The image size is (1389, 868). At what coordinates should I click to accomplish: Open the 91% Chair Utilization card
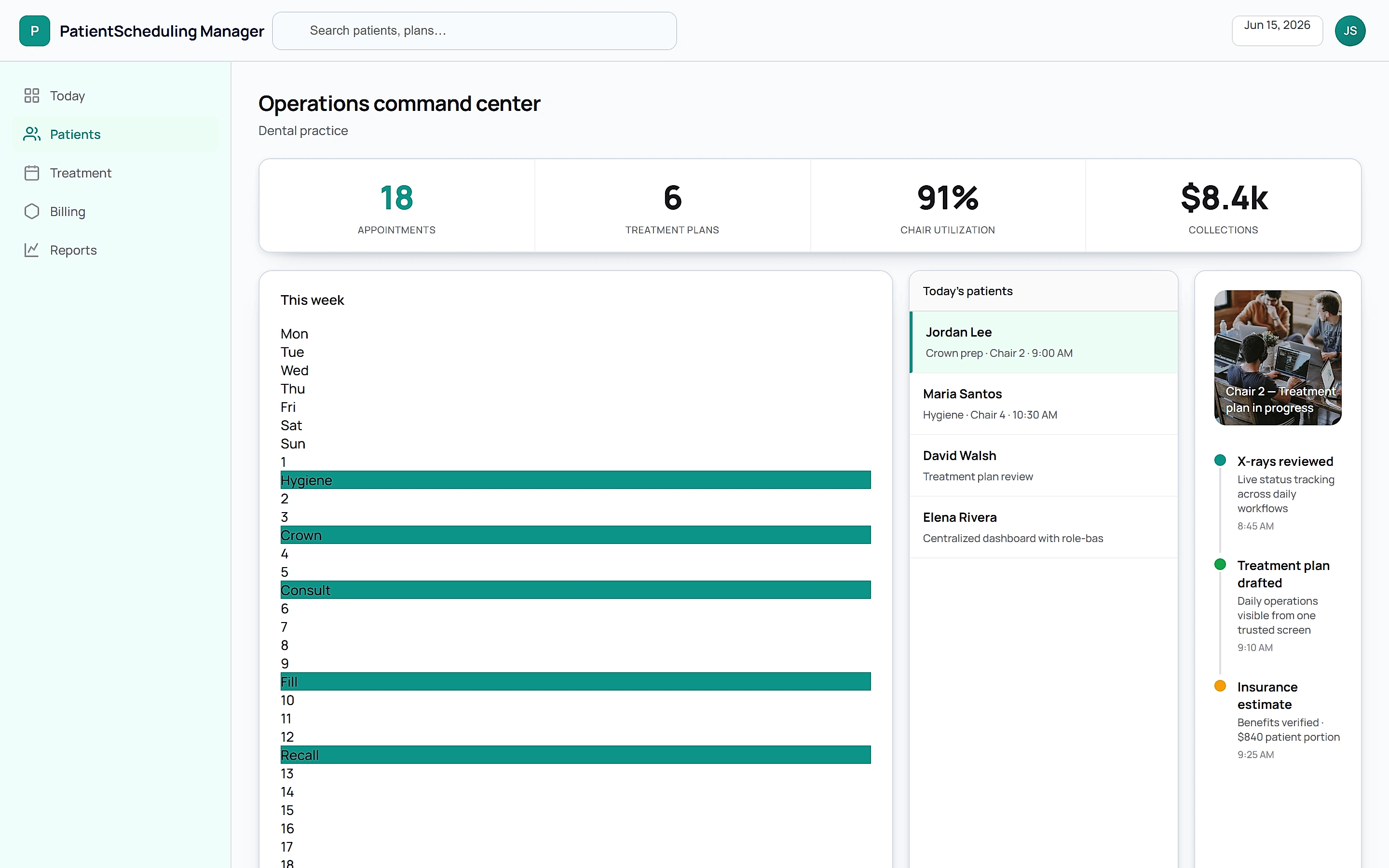tap(948, 205)
